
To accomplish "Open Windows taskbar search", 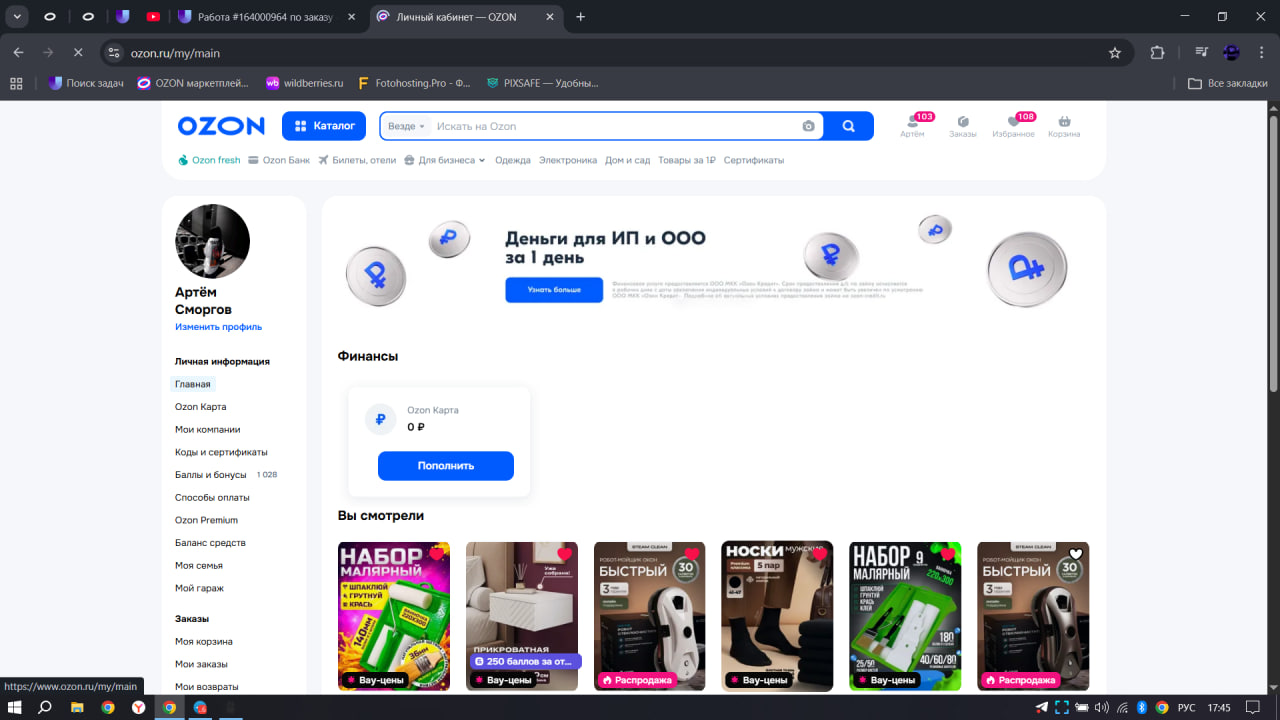I will coord(45,707).
